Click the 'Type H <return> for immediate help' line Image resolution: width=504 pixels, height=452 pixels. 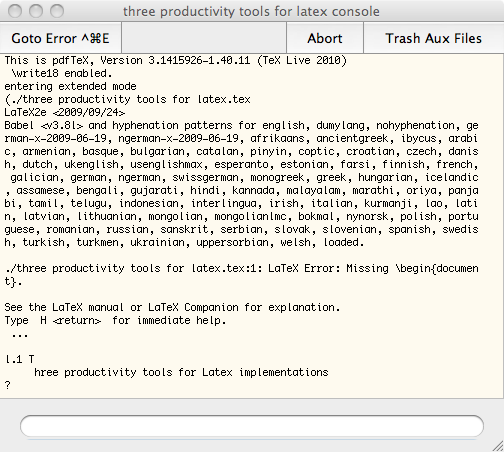(115, 320)
